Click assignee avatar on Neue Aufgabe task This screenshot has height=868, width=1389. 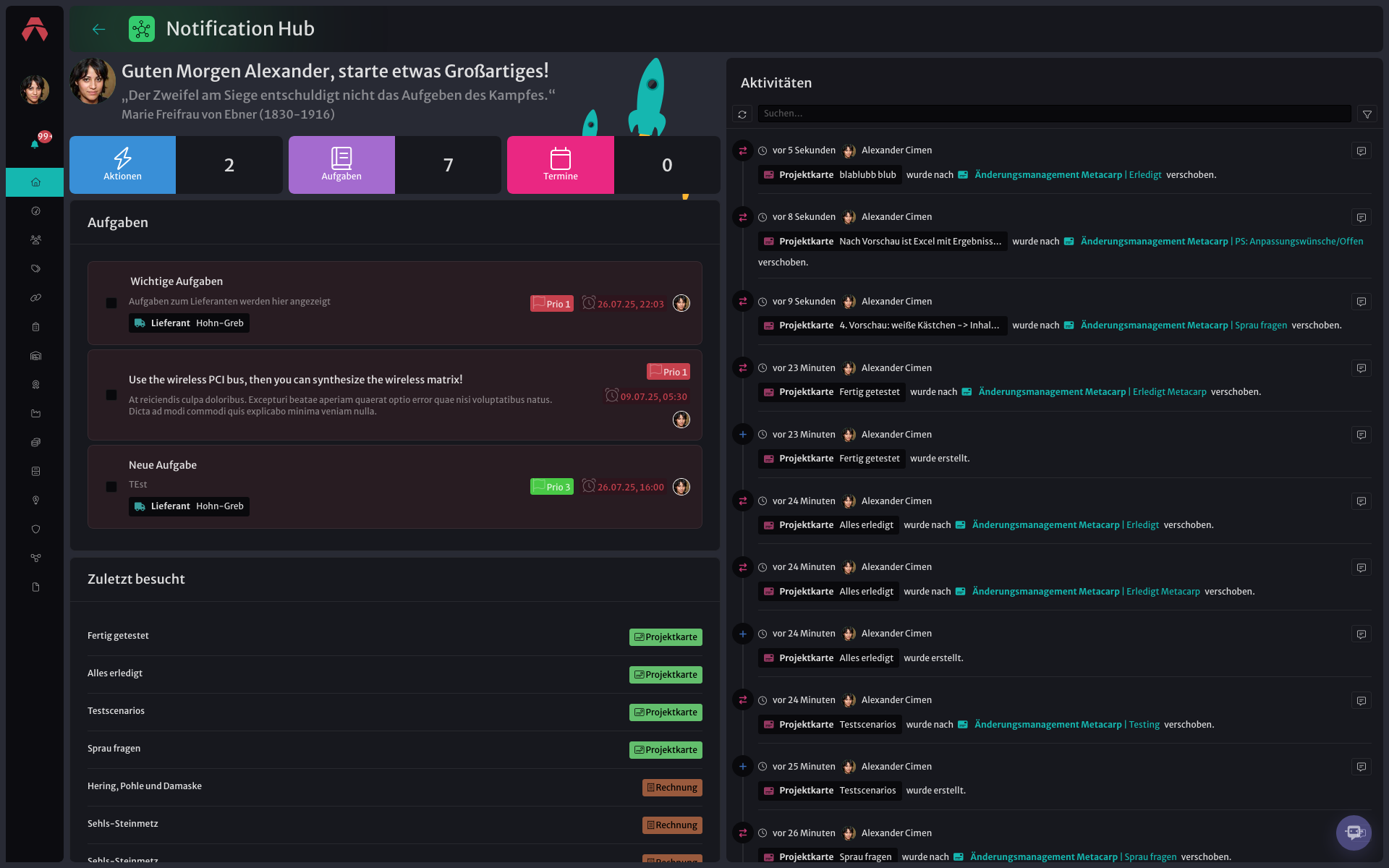(x=681, y=487)
